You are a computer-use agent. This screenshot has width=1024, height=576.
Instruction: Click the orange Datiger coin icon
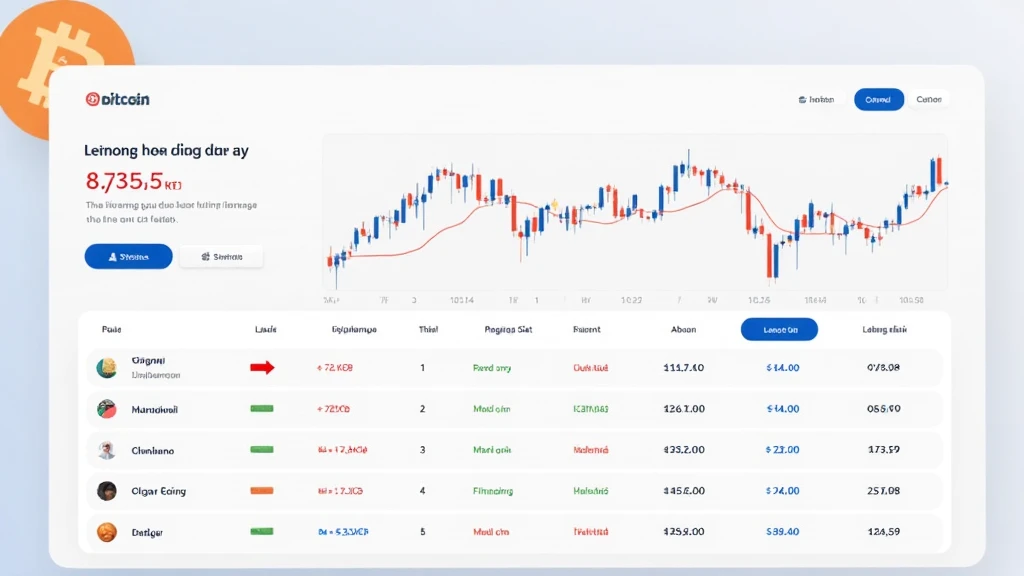pyautogui.click(x=107, y=532)
